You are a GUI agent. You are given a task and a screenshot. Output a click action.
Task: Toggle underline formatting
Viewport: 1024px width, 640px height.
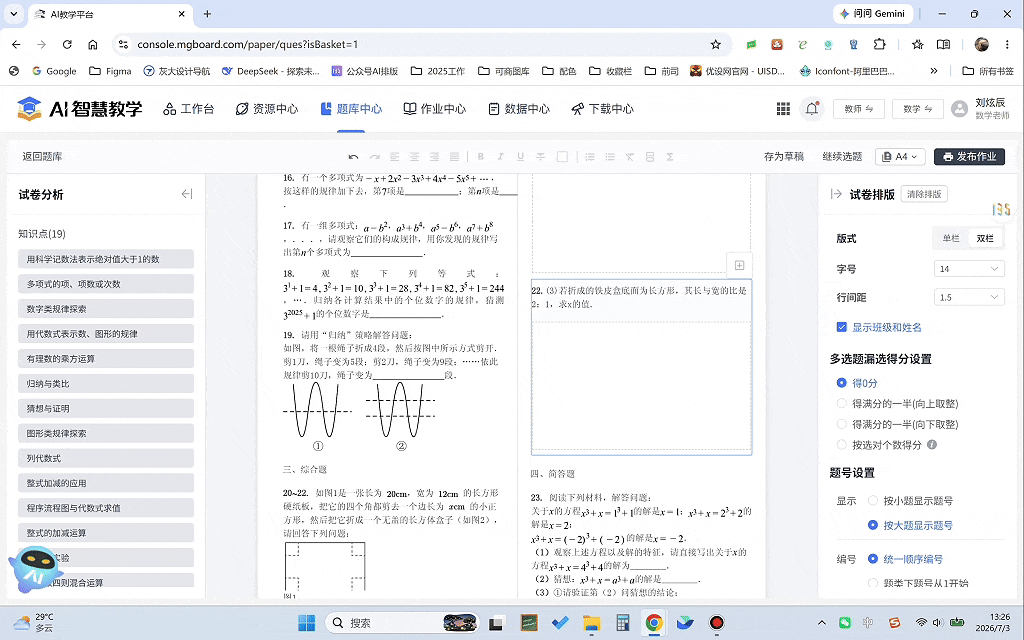pos(520,157)
